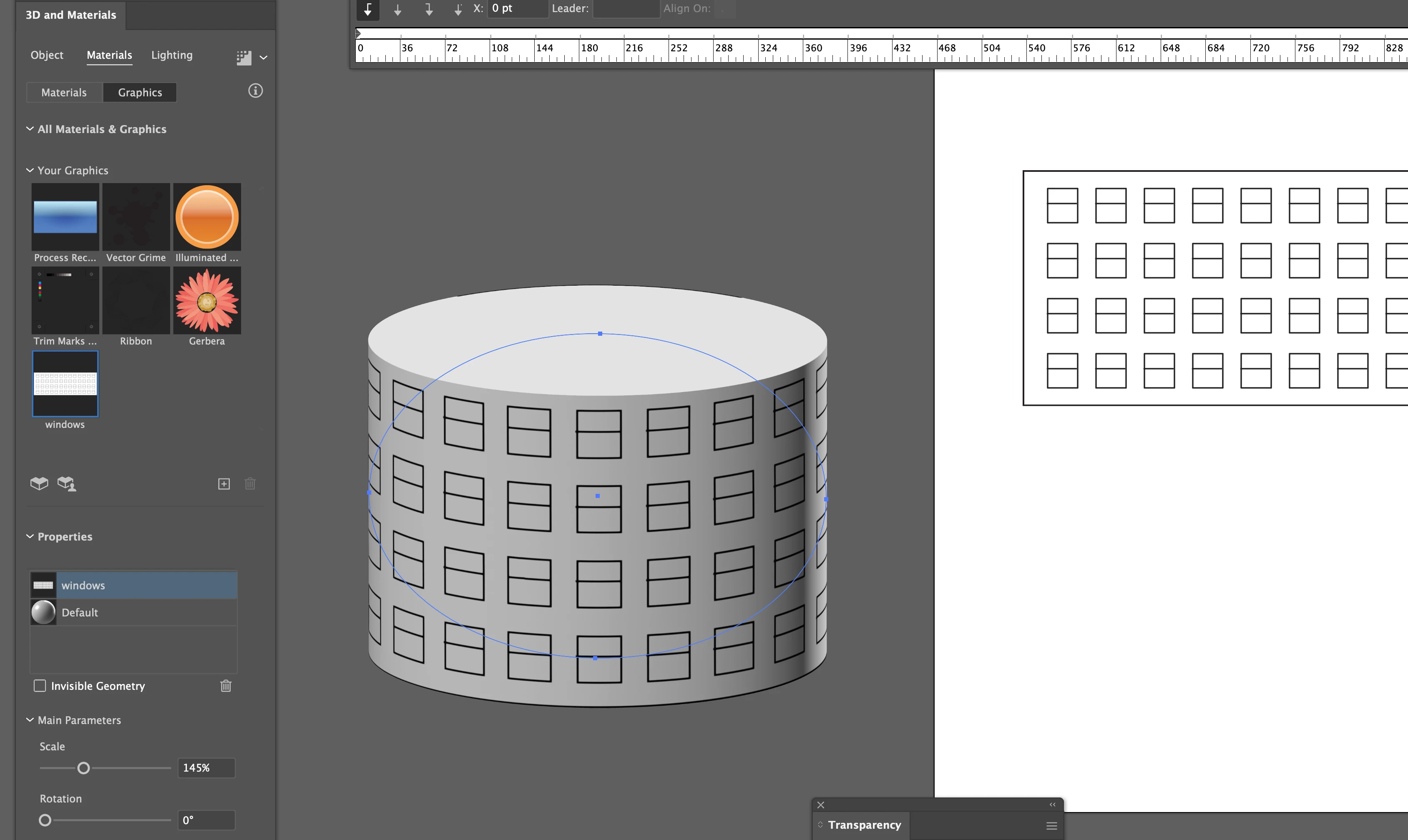Select the decimal-justified tab stop icon

pos(458,9)
